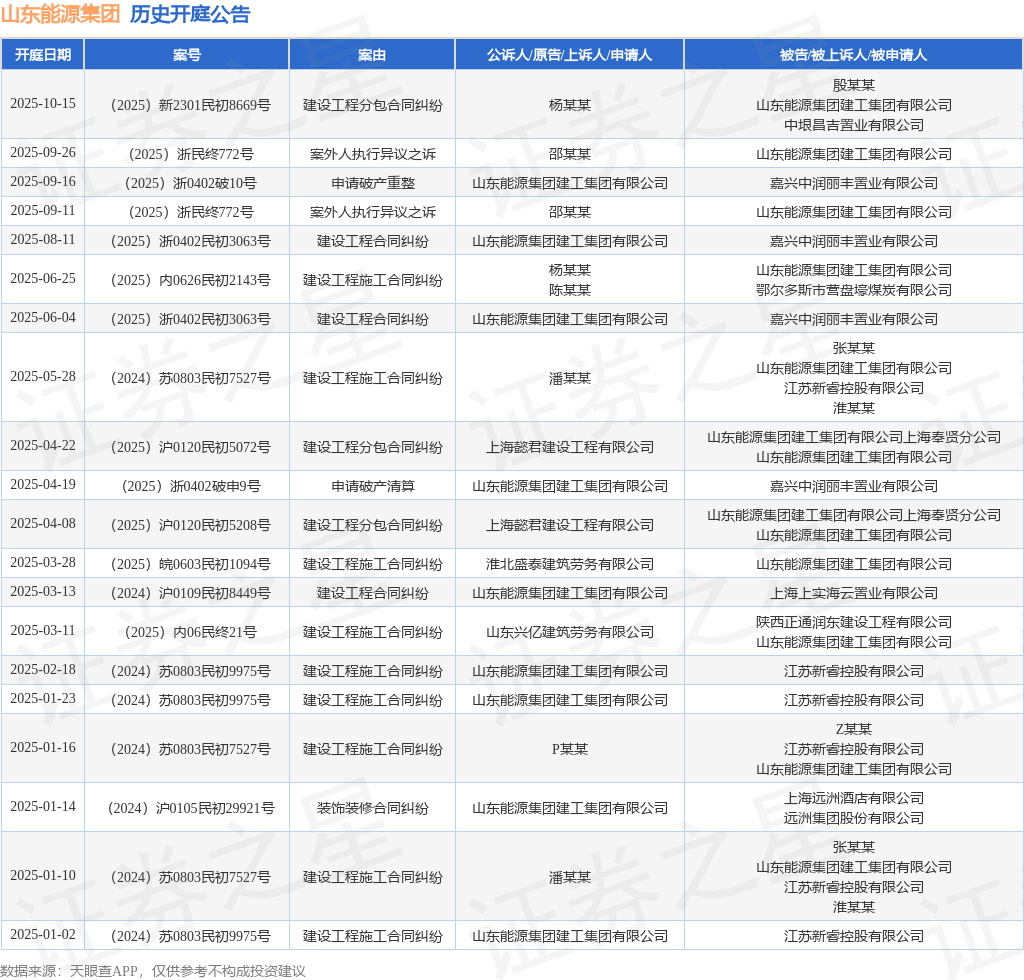This screenshot has height=980, width=1024.
Task: Click plaintiff P某某
Action: click(569, 749)
